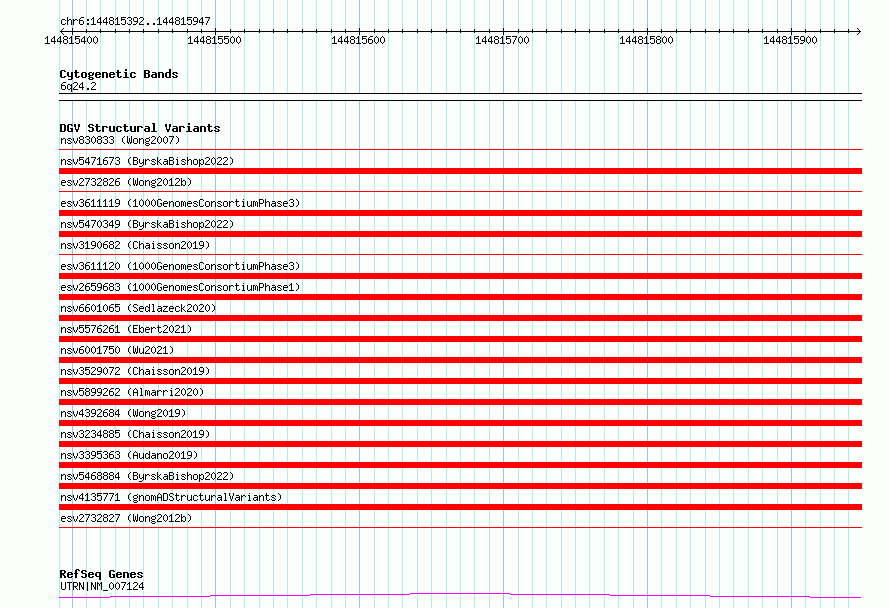The width and height of the screenshot is (890, 608).
Task: Open the esv2732827 (Wong2012b) variant
Action: tap(460, 527)
